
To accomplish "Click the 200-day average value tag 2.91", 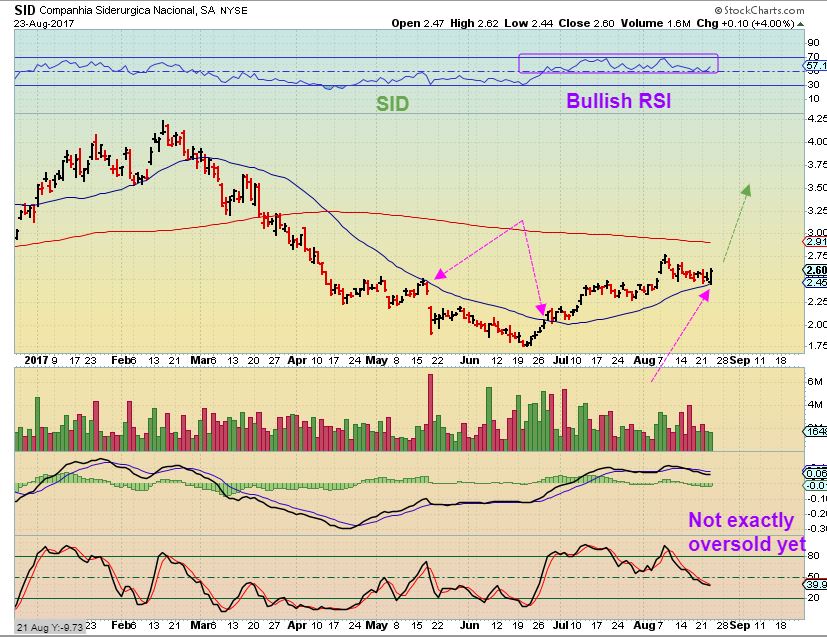I will point(815,242).
